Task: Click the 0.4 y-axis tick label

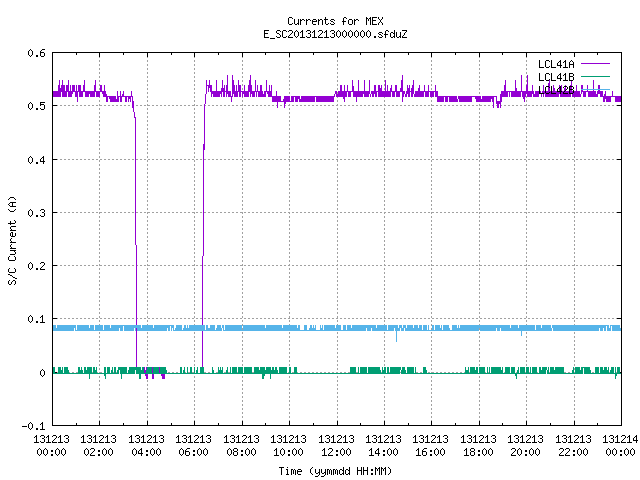Action: click(36, 160)
